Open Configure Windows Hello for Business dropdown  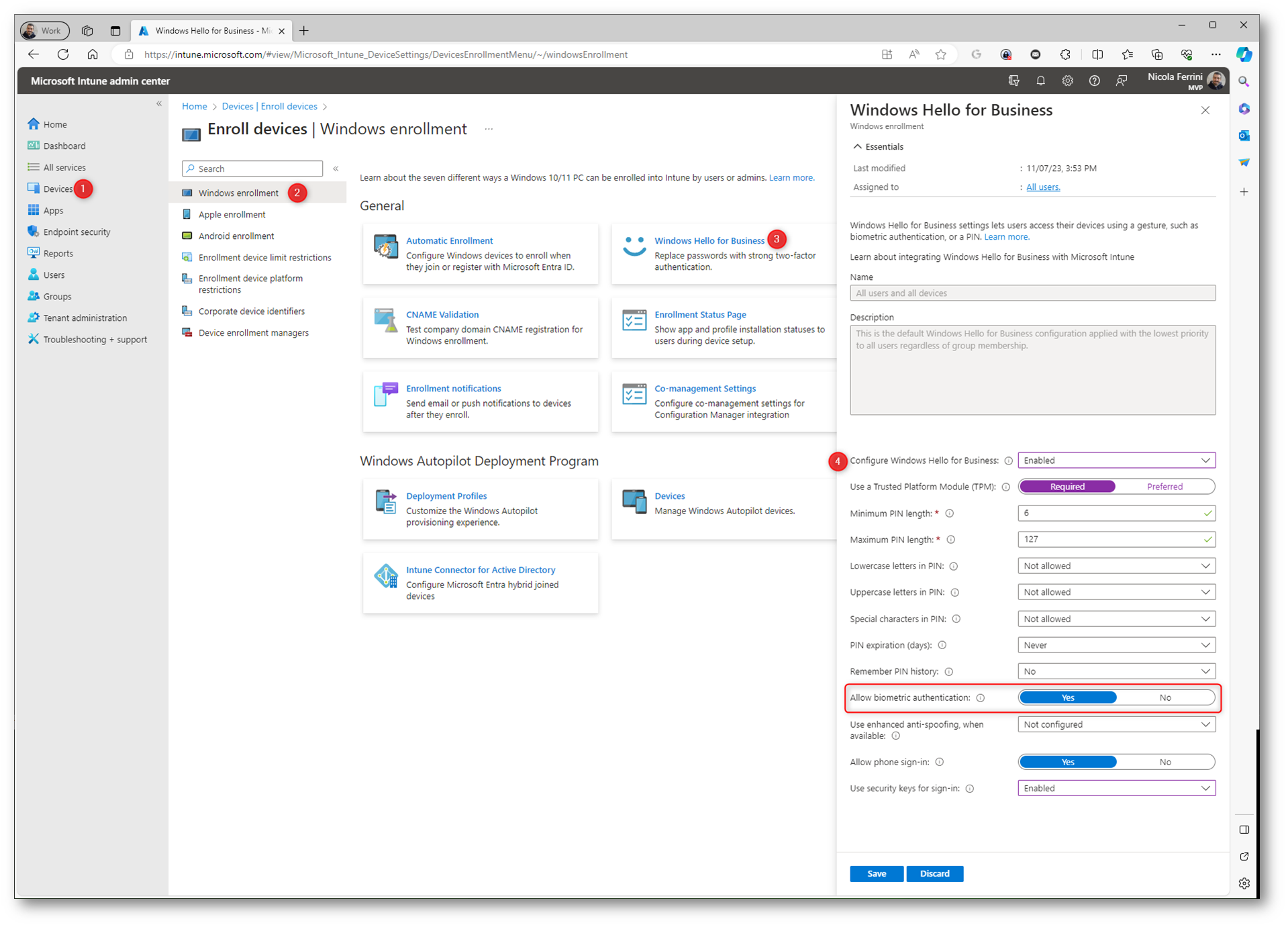pyautogui.click(x=1116, y=460)
